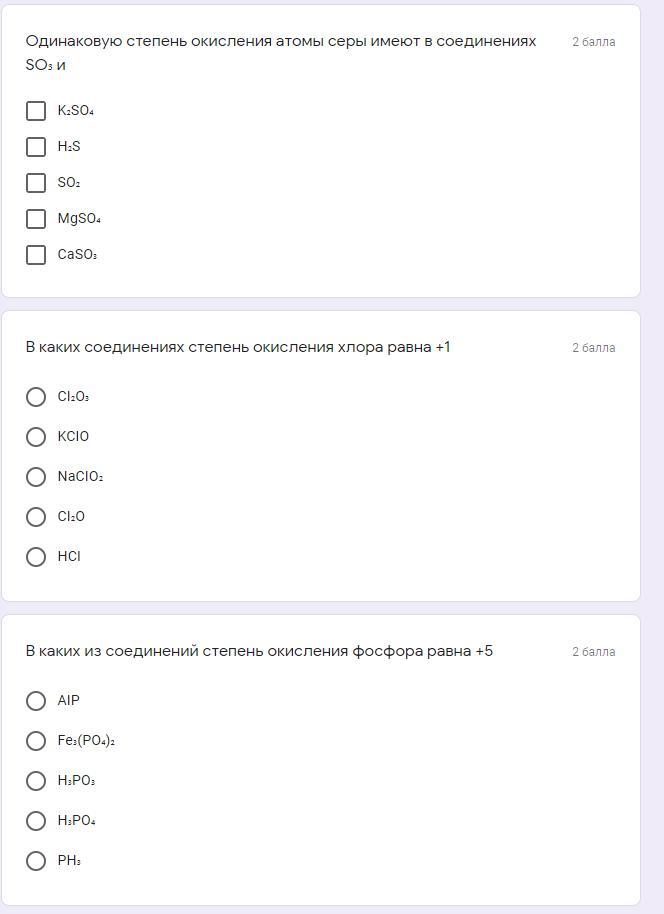
Task: Select the MgSO₄ checkbox
Action: coord(36,219)
